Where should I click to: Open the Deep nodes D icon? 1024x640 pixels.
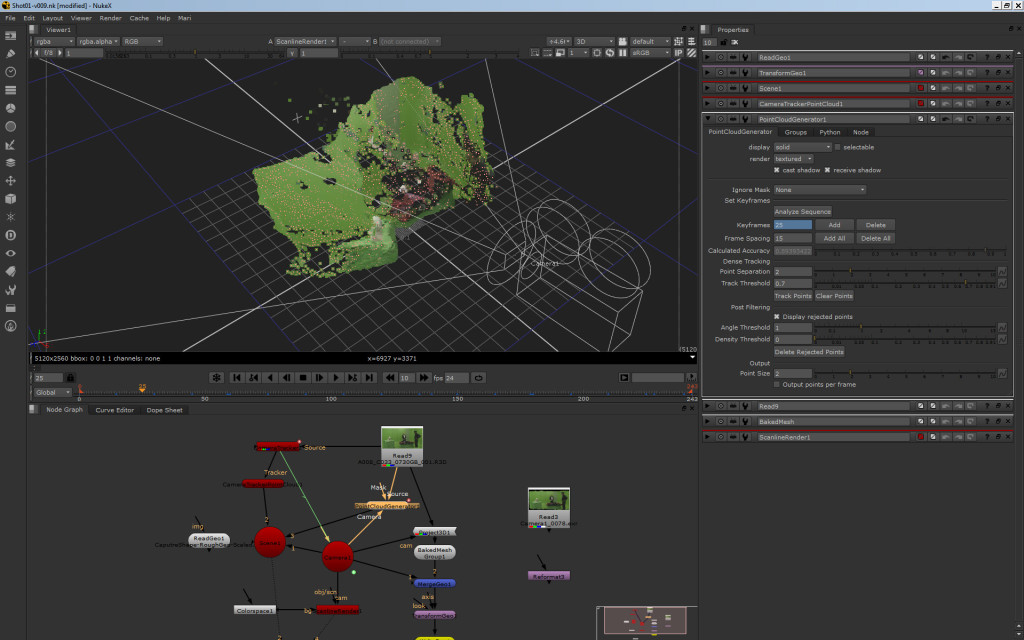point(11,234)
